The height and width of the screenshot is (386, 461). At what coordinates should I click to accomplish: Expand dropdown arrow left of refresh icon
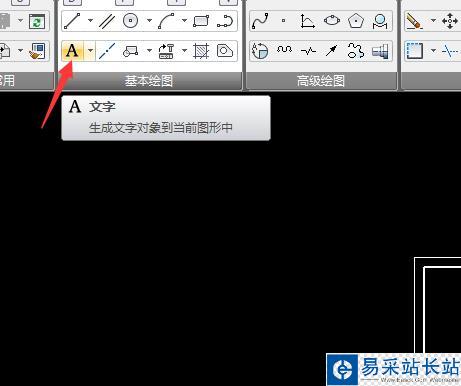point(20,21)
